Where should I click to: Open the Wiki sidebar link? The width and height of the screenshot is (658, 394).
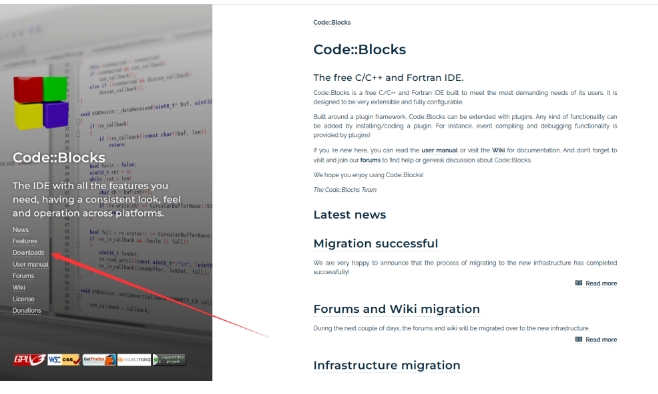pyautogui.click(x=19, y=287)
